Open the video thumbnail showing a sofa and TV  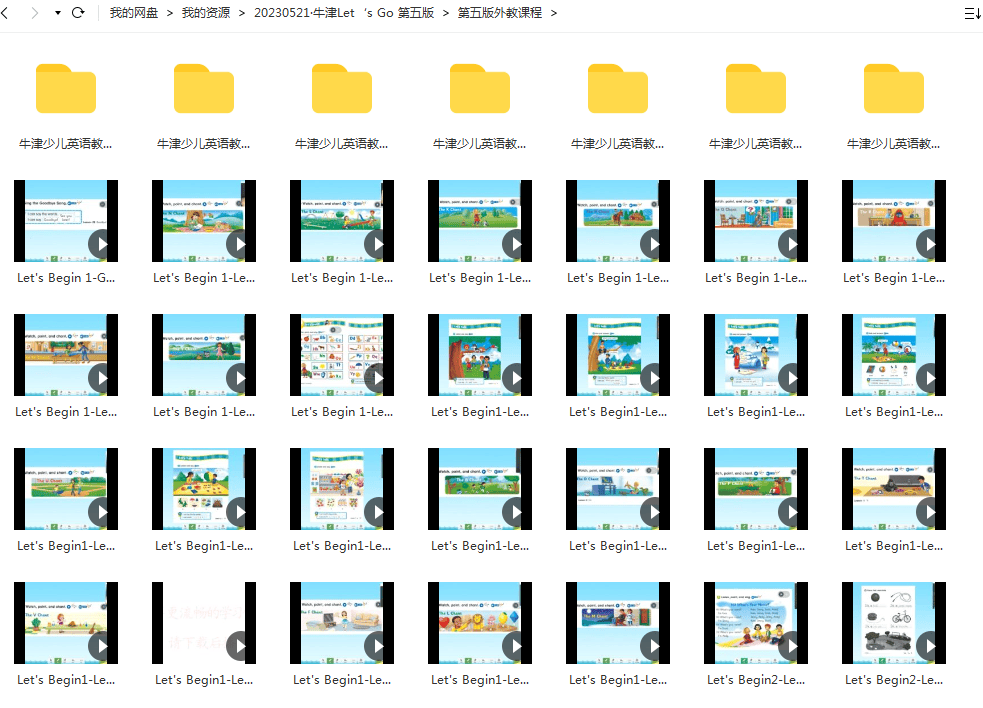(342, 623)
